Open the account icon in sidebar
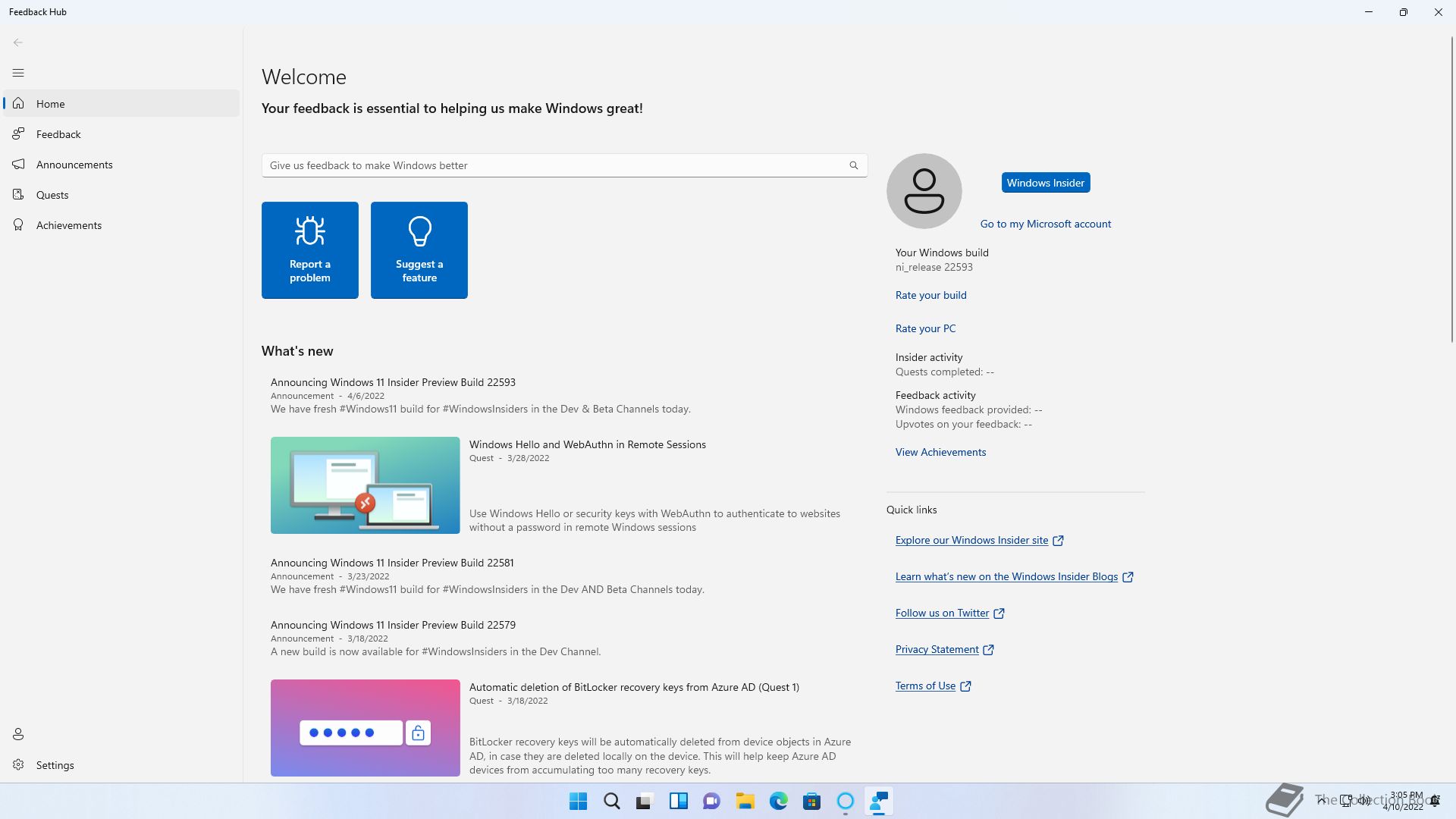The width and height of the screenshot is (1456, 819). tap(18, 734)
